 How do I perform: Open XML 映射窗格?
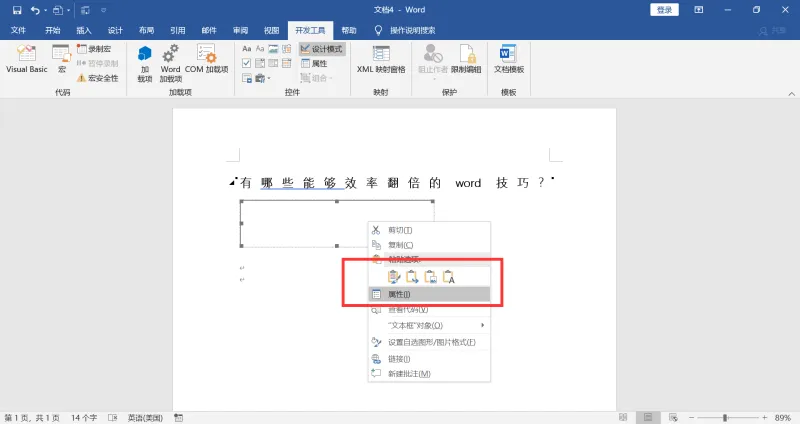click(381, 59)
